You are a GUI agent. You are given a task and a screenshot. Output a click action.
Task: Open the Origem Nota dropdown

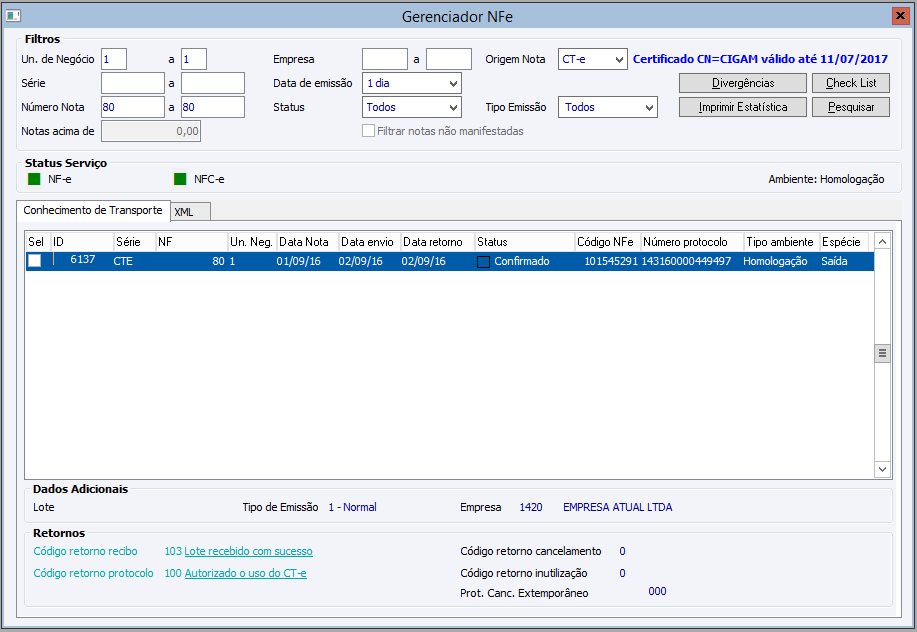[592, 59]
